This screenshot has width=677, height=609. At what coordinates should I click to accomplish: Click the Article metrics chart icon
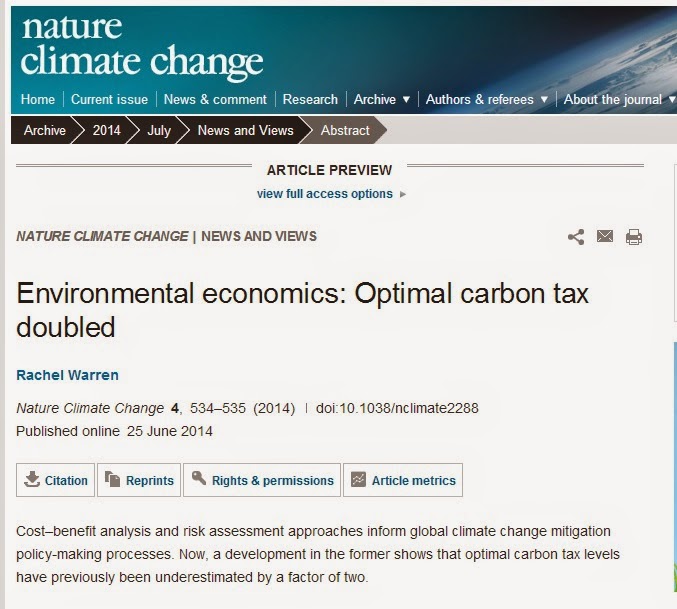tap(358, 480)
